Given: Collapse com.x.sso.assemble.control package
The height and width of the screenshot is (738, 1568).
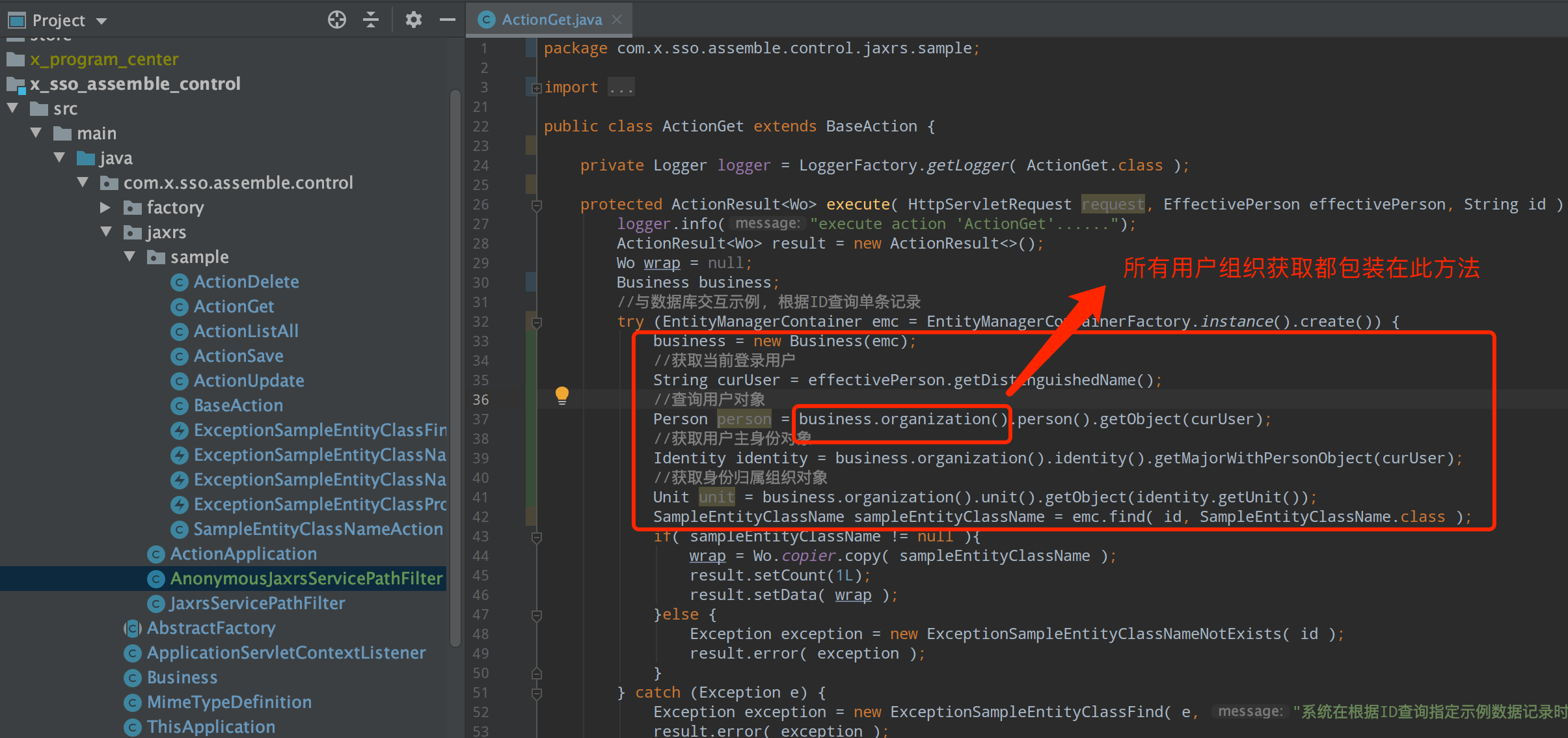Looking at the screenshot, I should pyautogui.click(x=83, y=182).
